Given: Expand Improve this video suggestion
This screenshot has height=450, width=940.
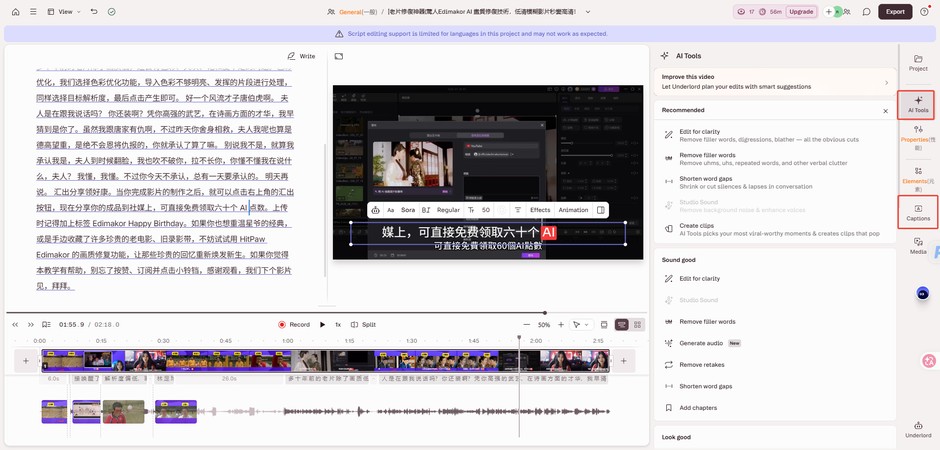Looking at the screenshot, I should coord(775,81).
